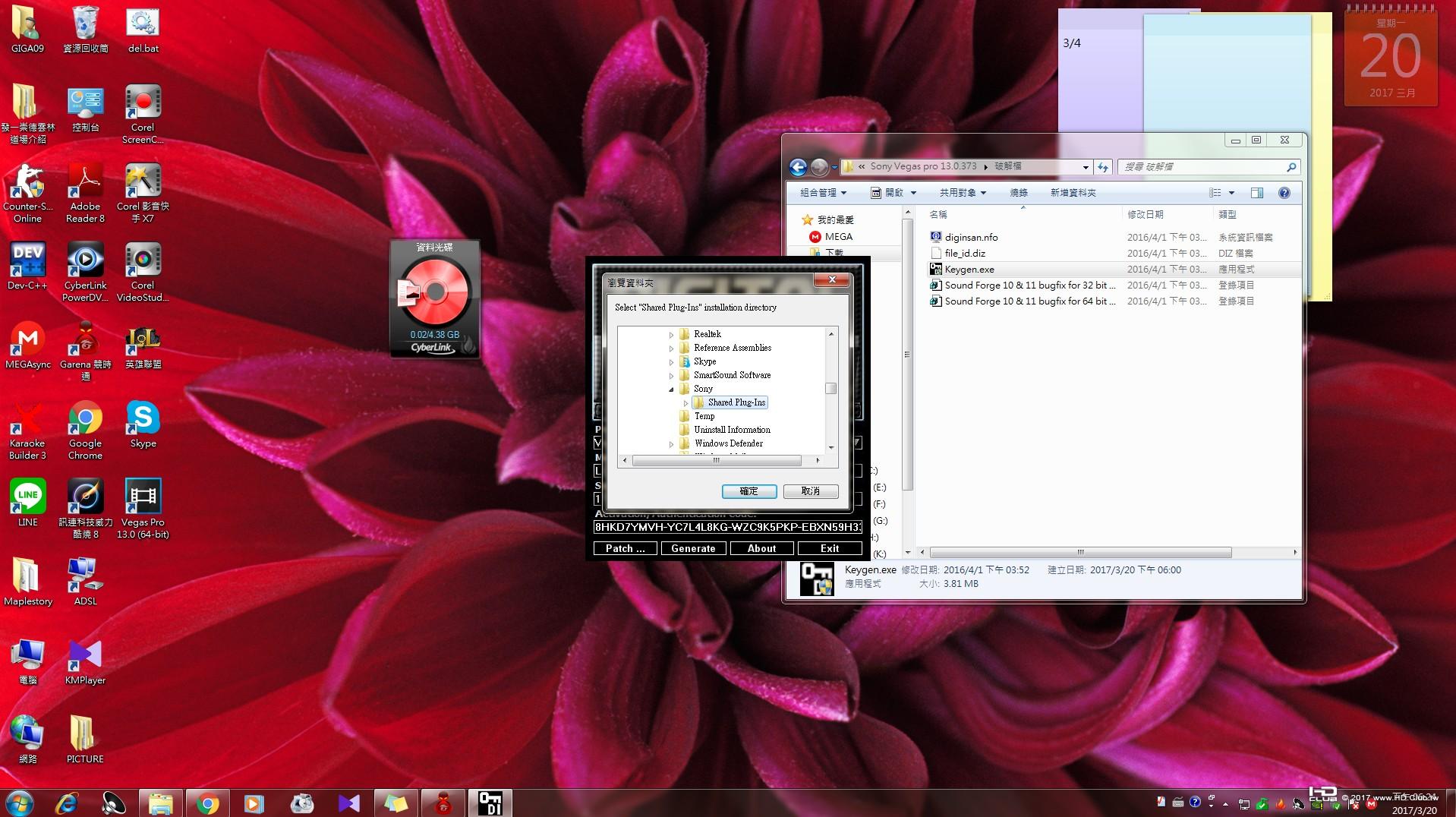Screen dimensions: 1456x817
Task: Expand Shared Plug-Ins folder node
Action: [685, 403]
